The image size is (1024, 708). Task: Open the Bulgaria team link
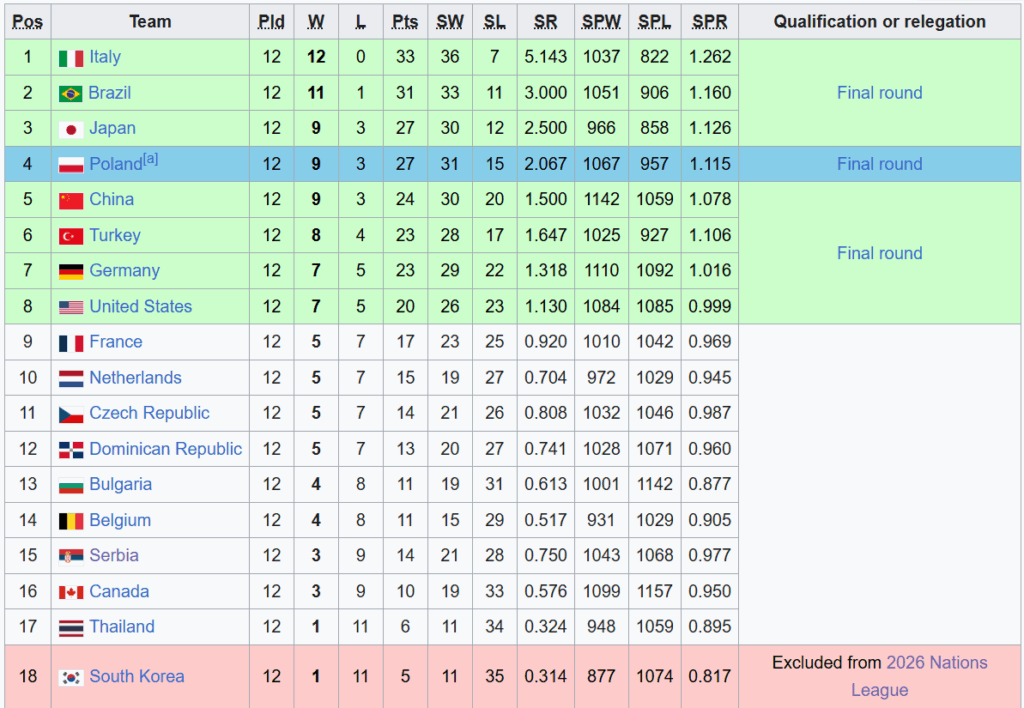(121, 484)
